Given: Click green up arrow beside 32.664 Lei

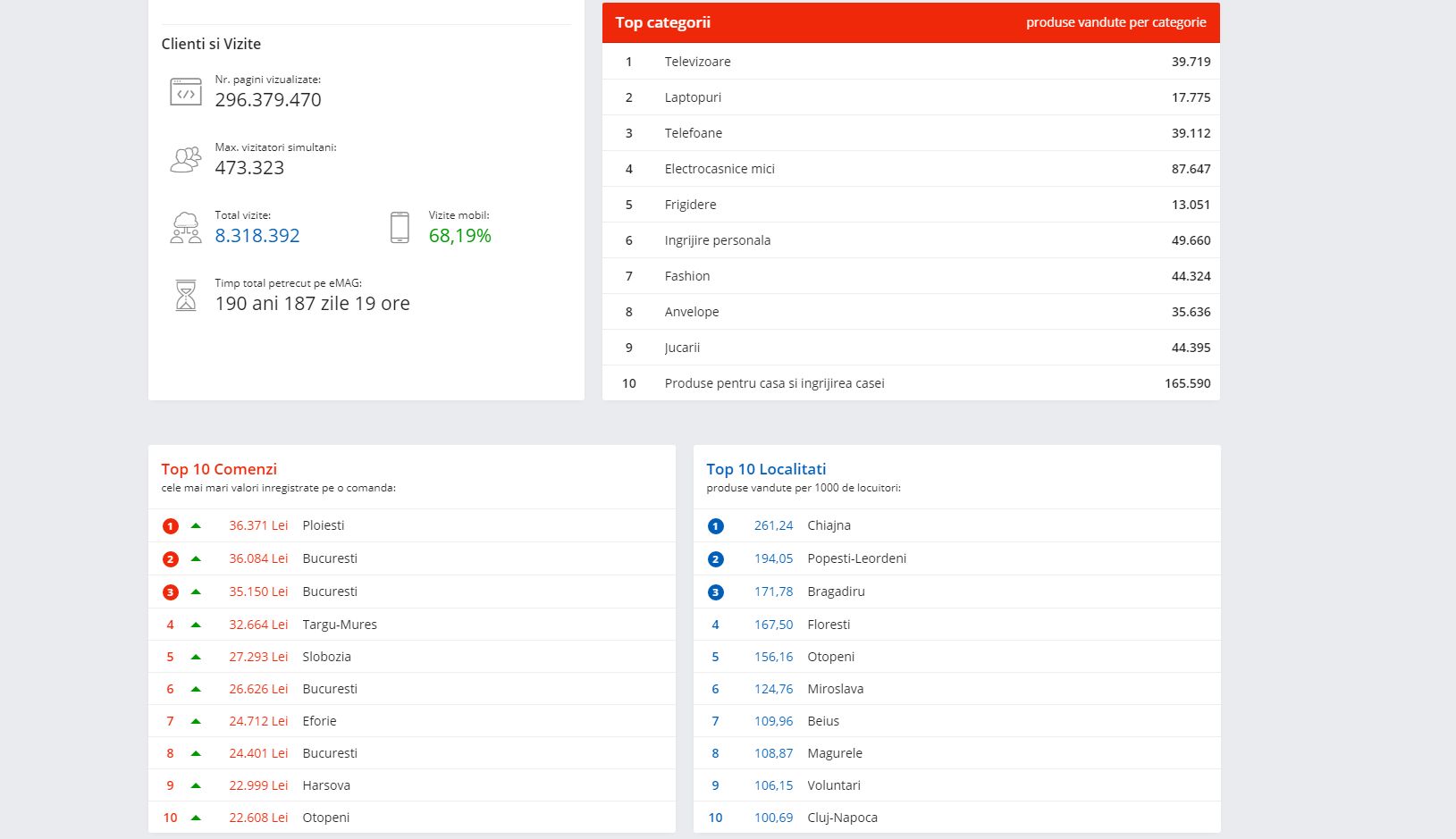Looking at the screenshot, I should point(196,625).
